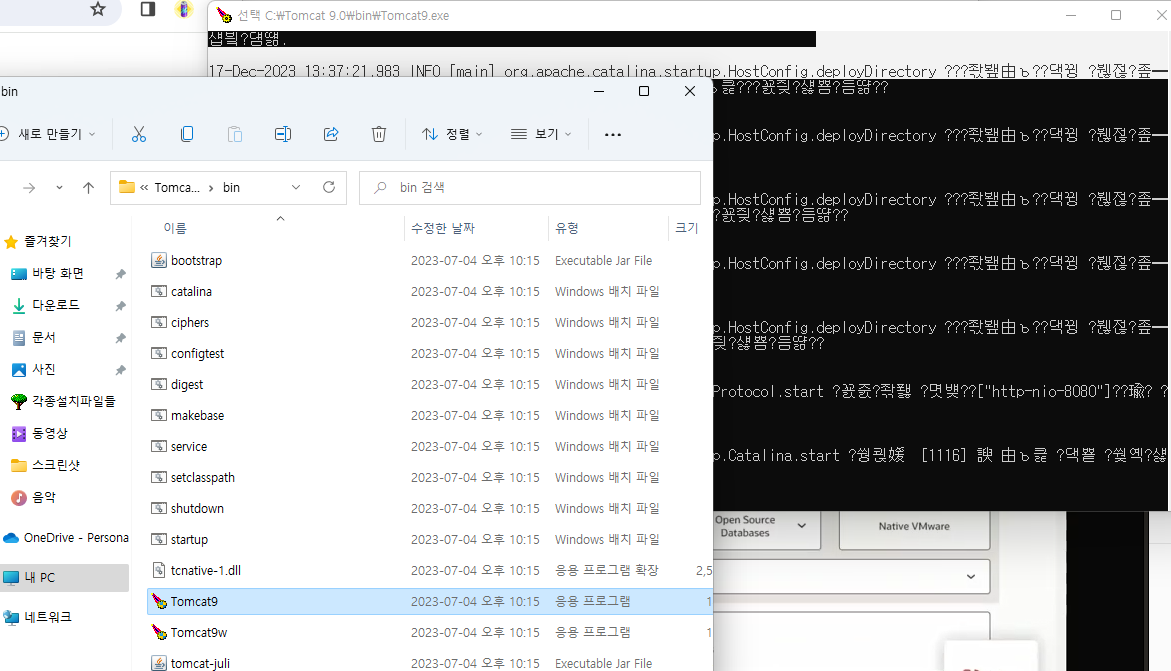
Task: Open 각종설치파일들 folder in navigation pane
Action: (x=73, y=401)
